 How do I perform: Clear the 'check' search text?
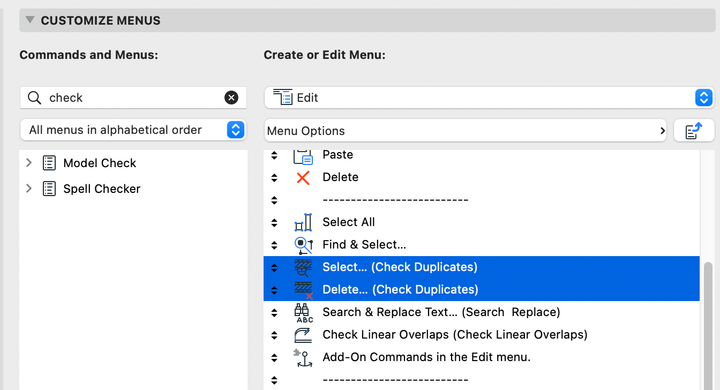coord(231,97)
